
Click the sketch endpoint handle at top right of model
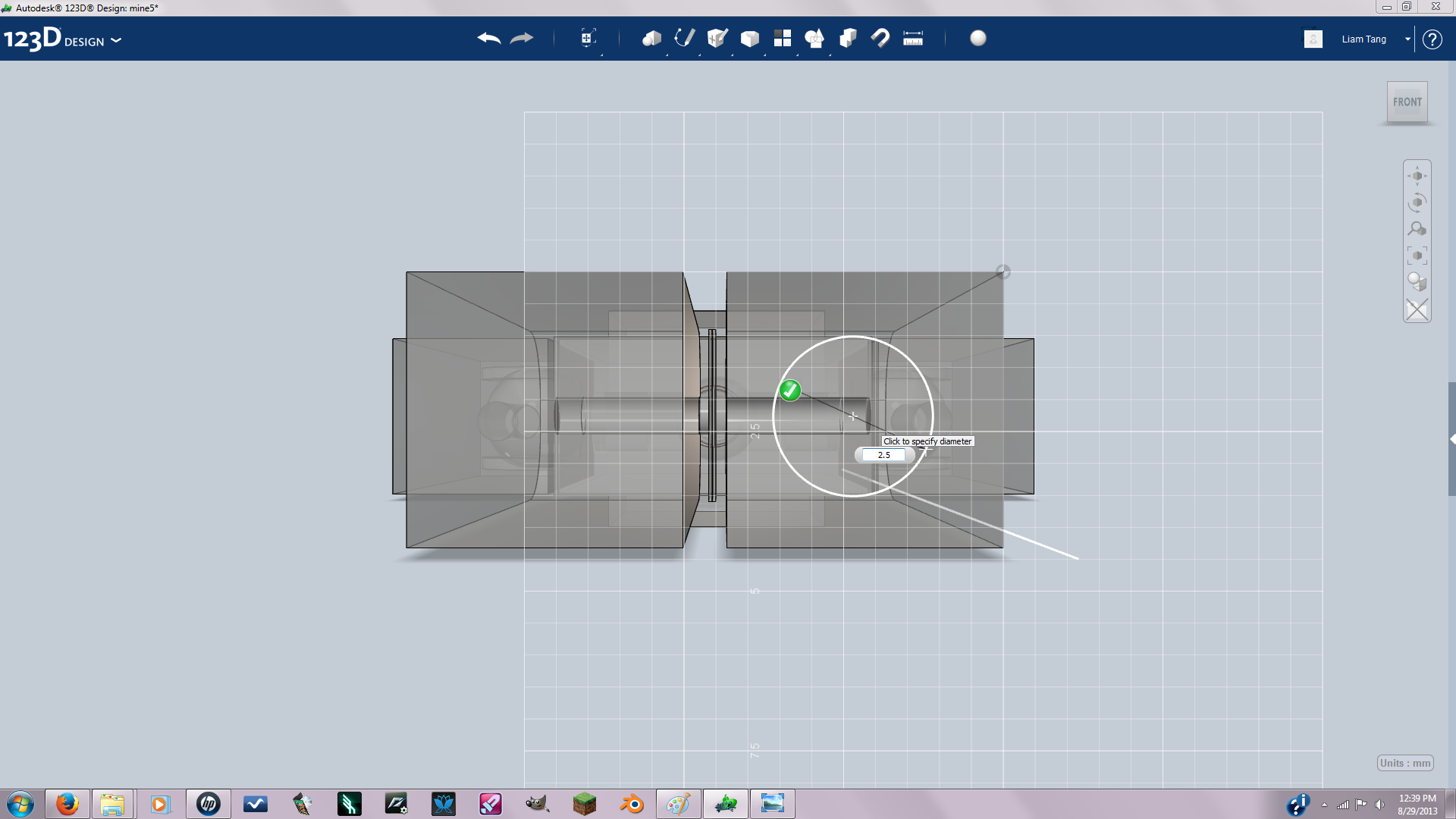1003,271
